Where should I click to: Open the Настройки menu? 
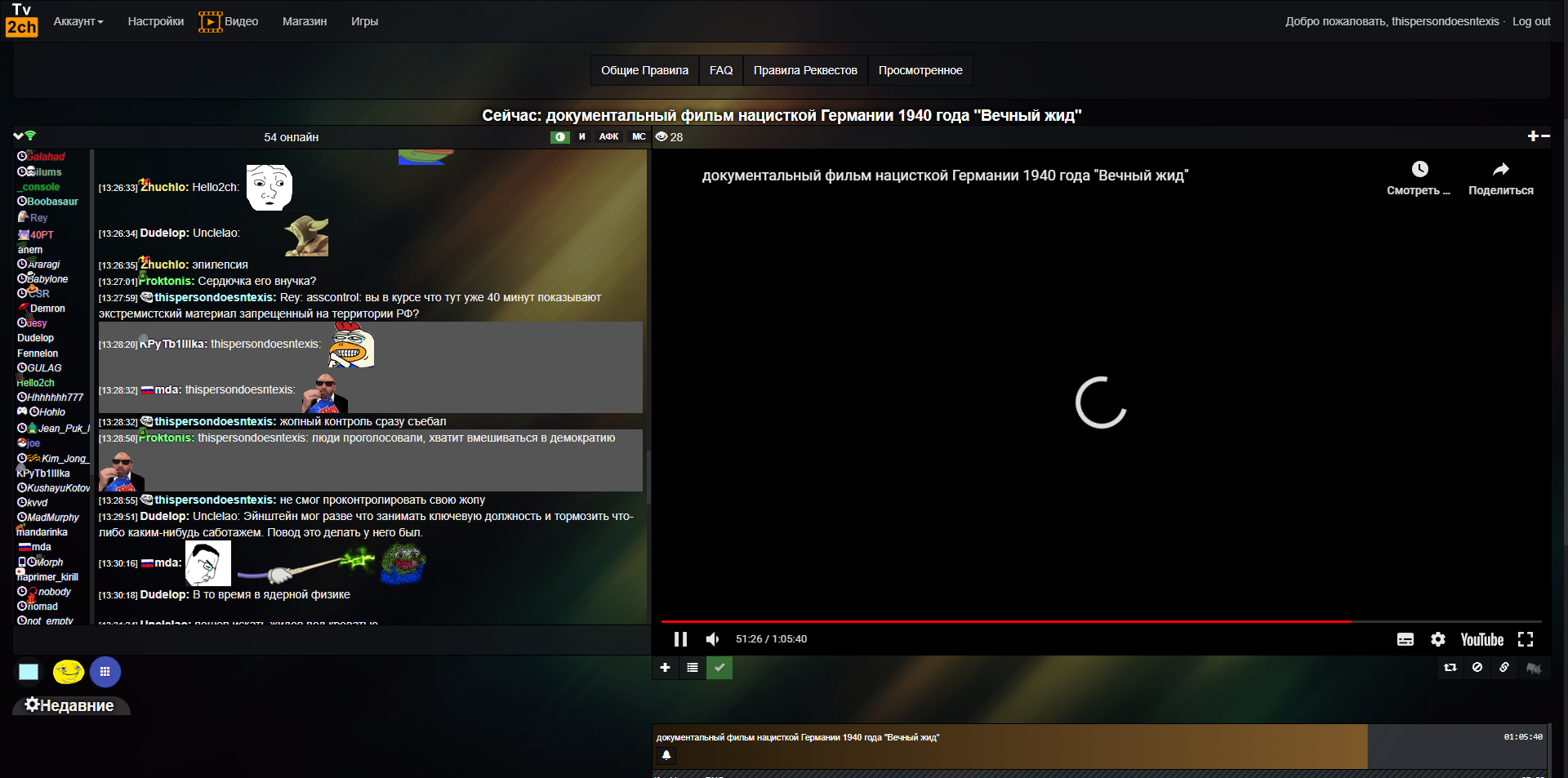[x=156, y=21]
